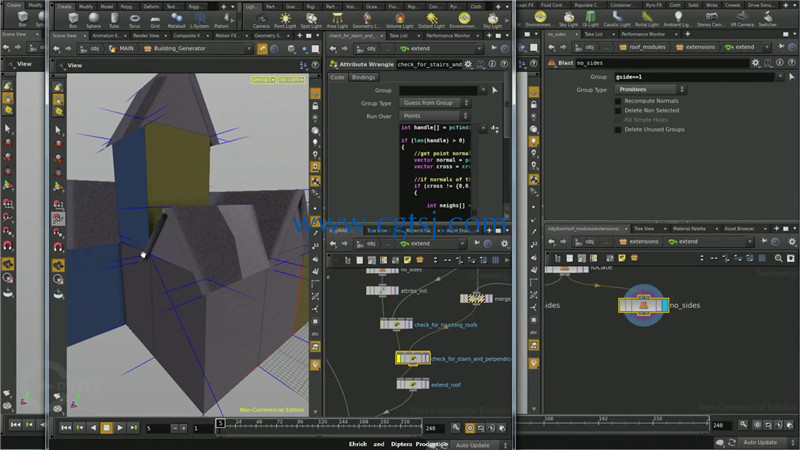Go to MAIN in viewport path bar
The height and width of the screenshot is (450, 800).
click(121, 48)
